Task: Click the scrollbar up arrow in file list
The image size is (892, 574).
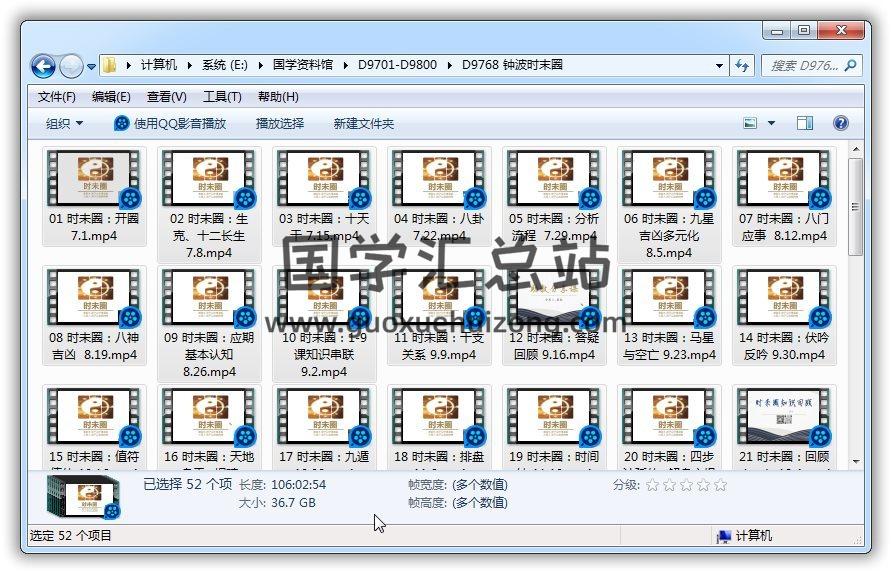Action: 856,150
